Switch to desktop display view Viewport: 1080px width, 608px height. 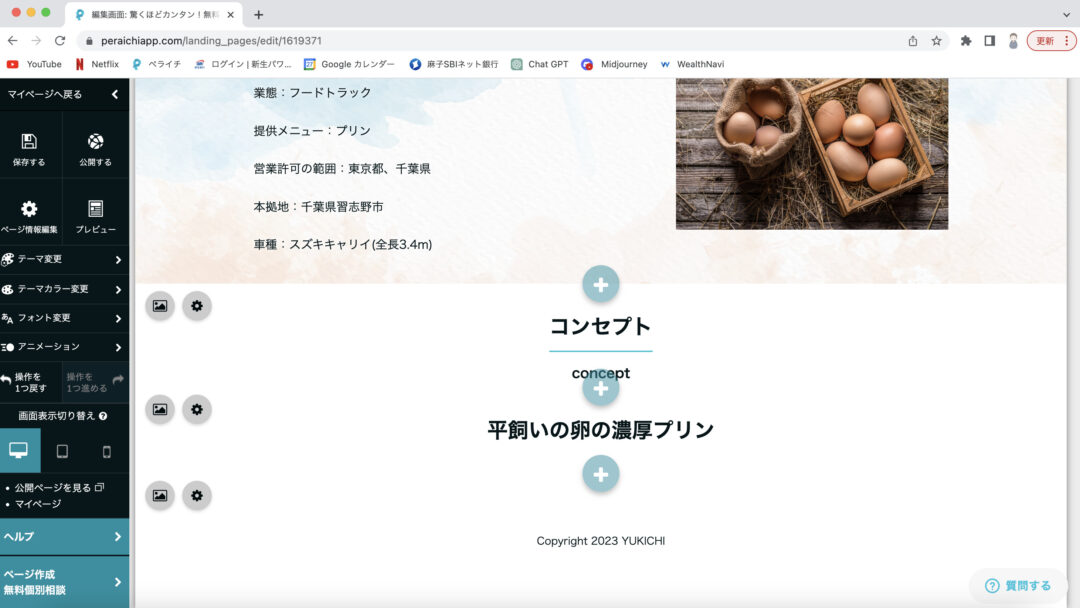click(x=19, y=451)
